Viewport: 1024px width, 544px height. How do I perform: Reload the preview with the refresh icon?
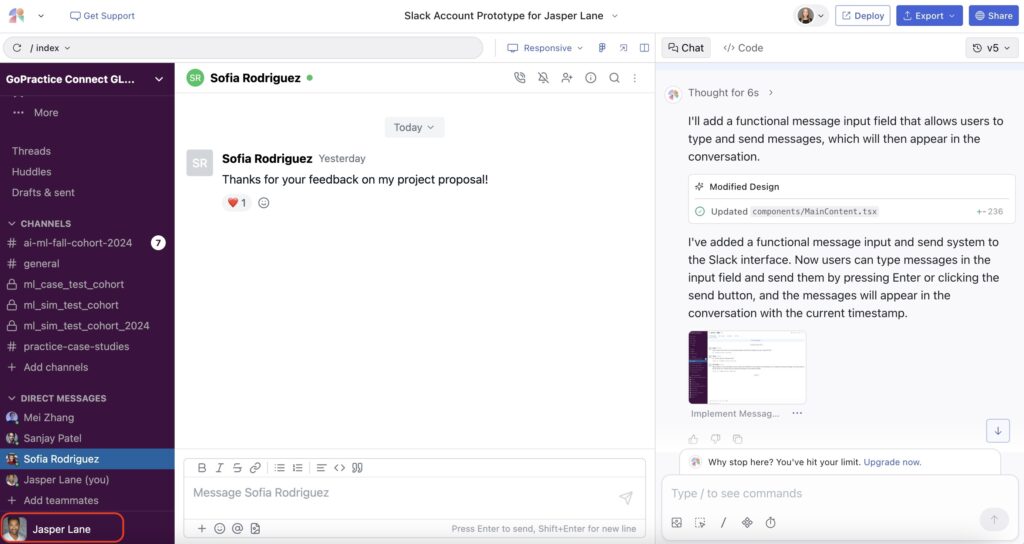[17, 48]
